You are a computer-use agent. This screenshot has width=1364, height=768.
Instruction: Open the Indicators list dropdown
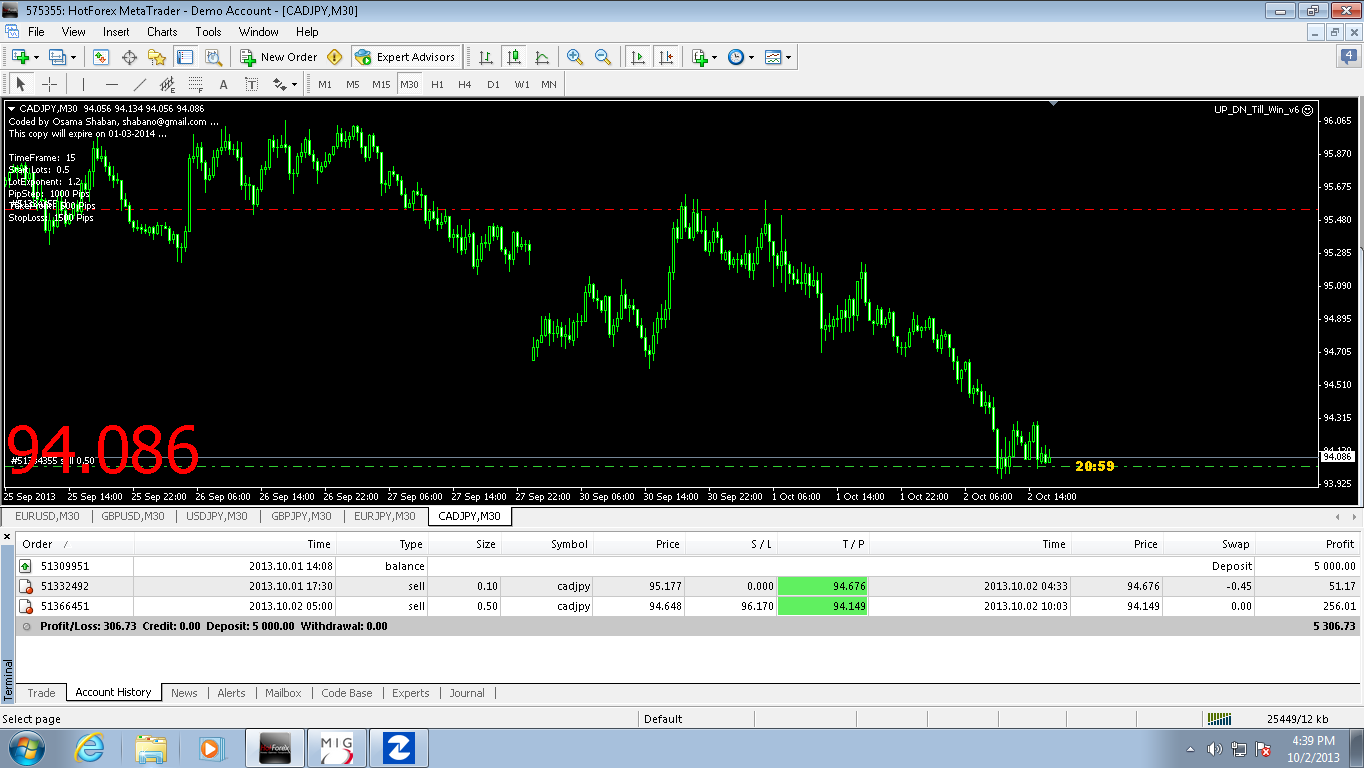click(703, 57)
